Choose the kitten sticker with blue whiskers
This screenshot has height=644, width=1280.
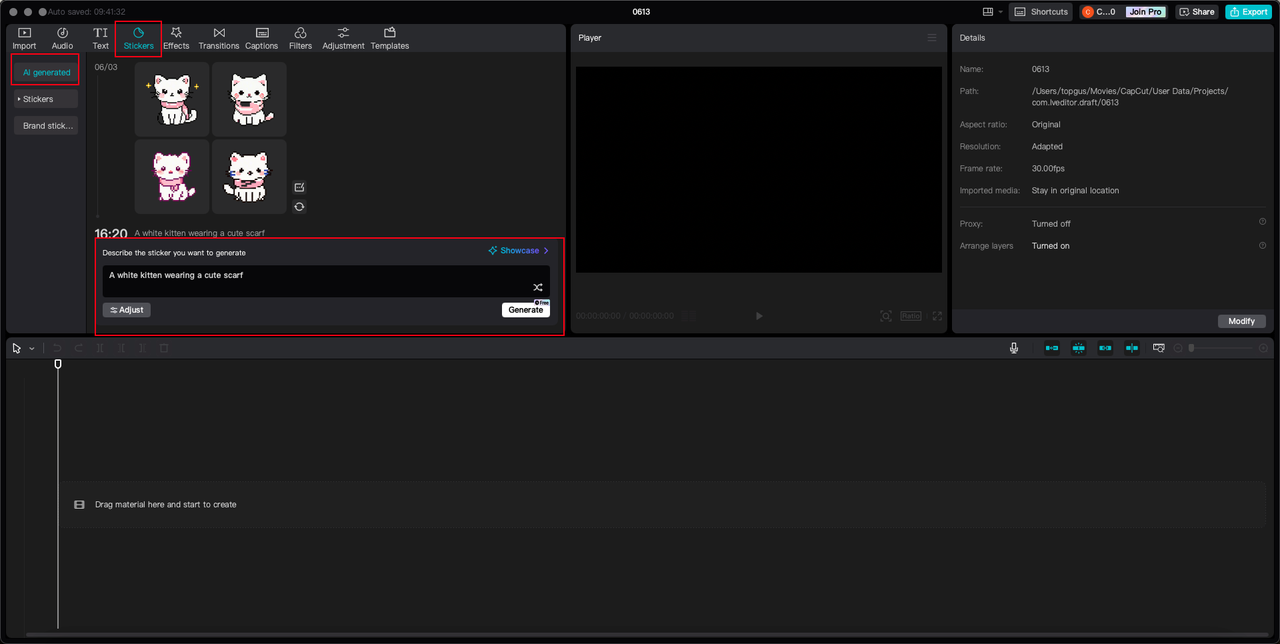249,176
